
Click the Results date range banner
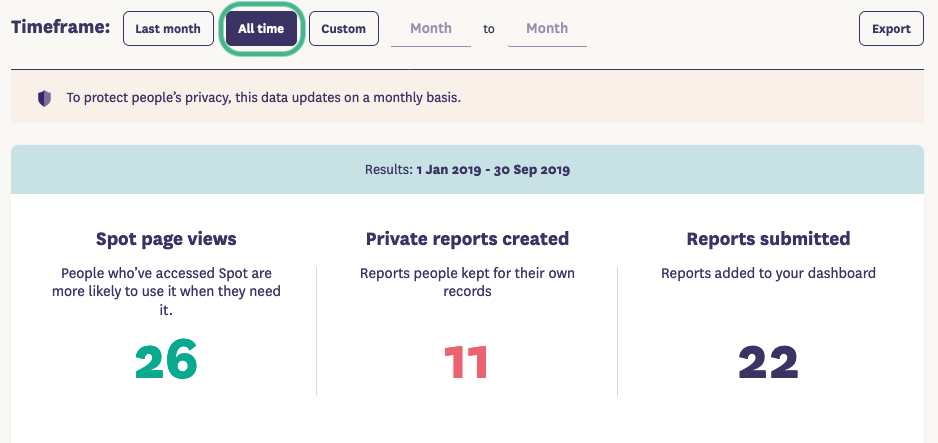click(467, 170)
